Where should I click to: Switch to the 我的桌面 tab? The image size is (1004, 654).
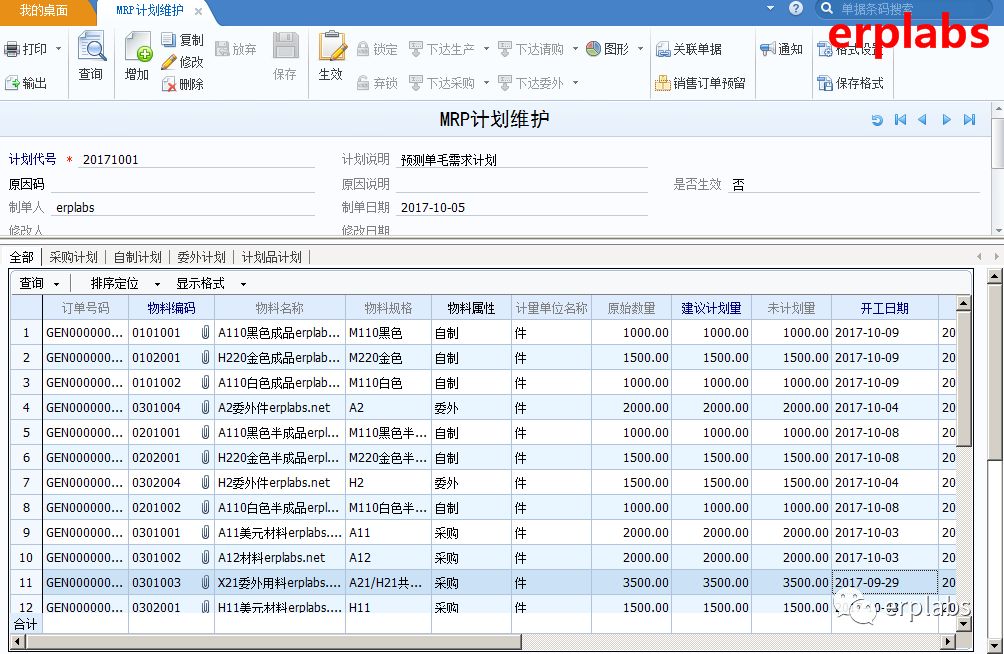(x=44, y=10)
